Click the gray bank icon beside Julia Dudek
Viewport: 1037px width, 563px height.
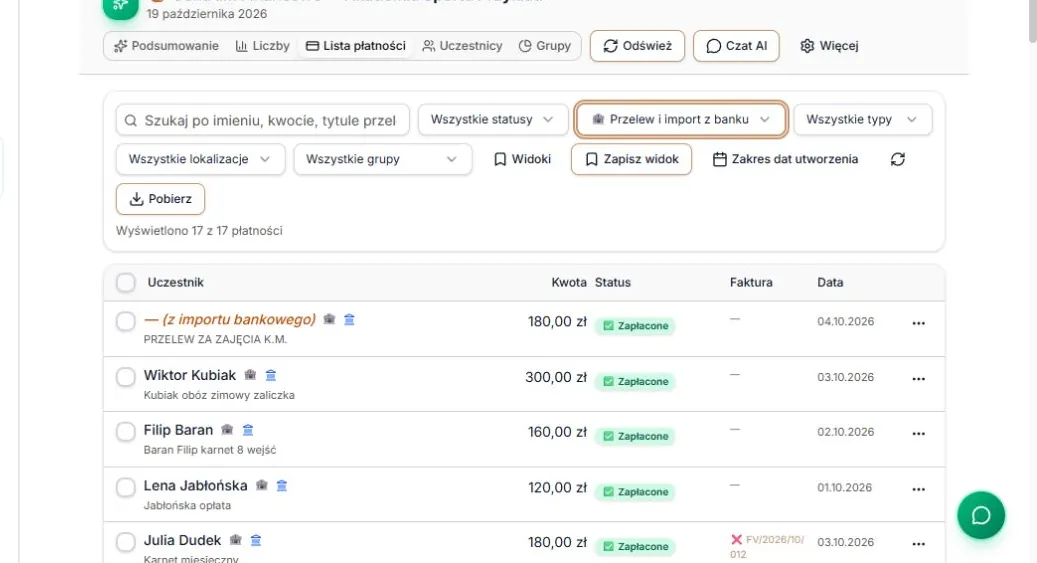pyautogui.click(x=235, y=541)
